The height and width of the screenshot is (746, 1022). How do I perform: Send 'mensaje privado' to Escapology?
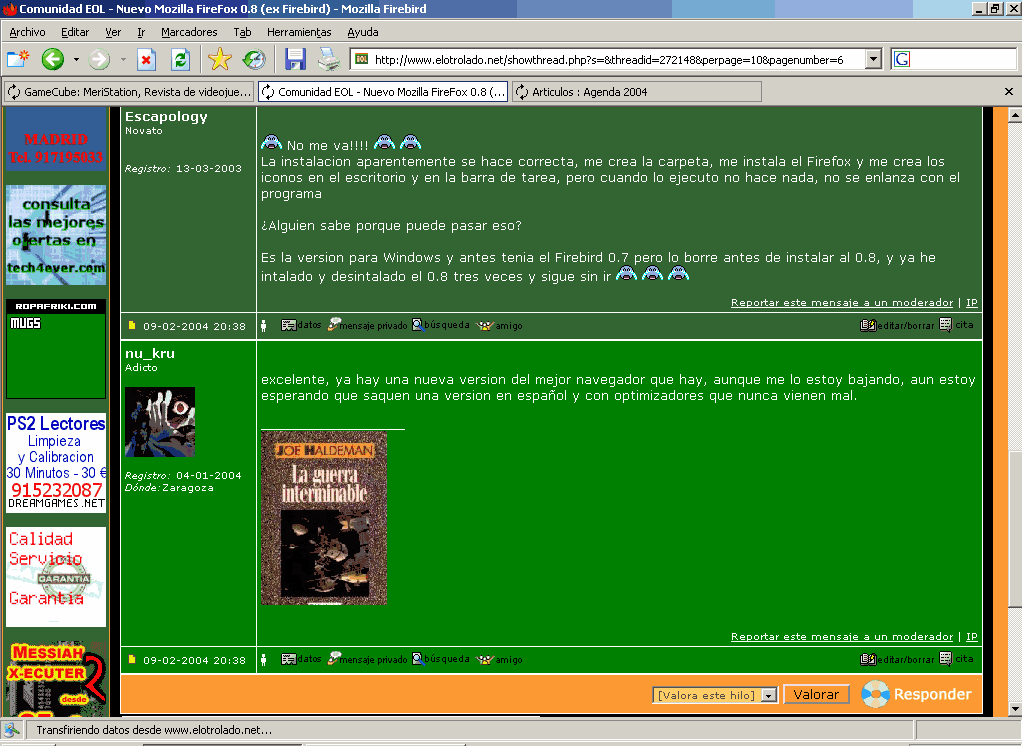(367, 325)
